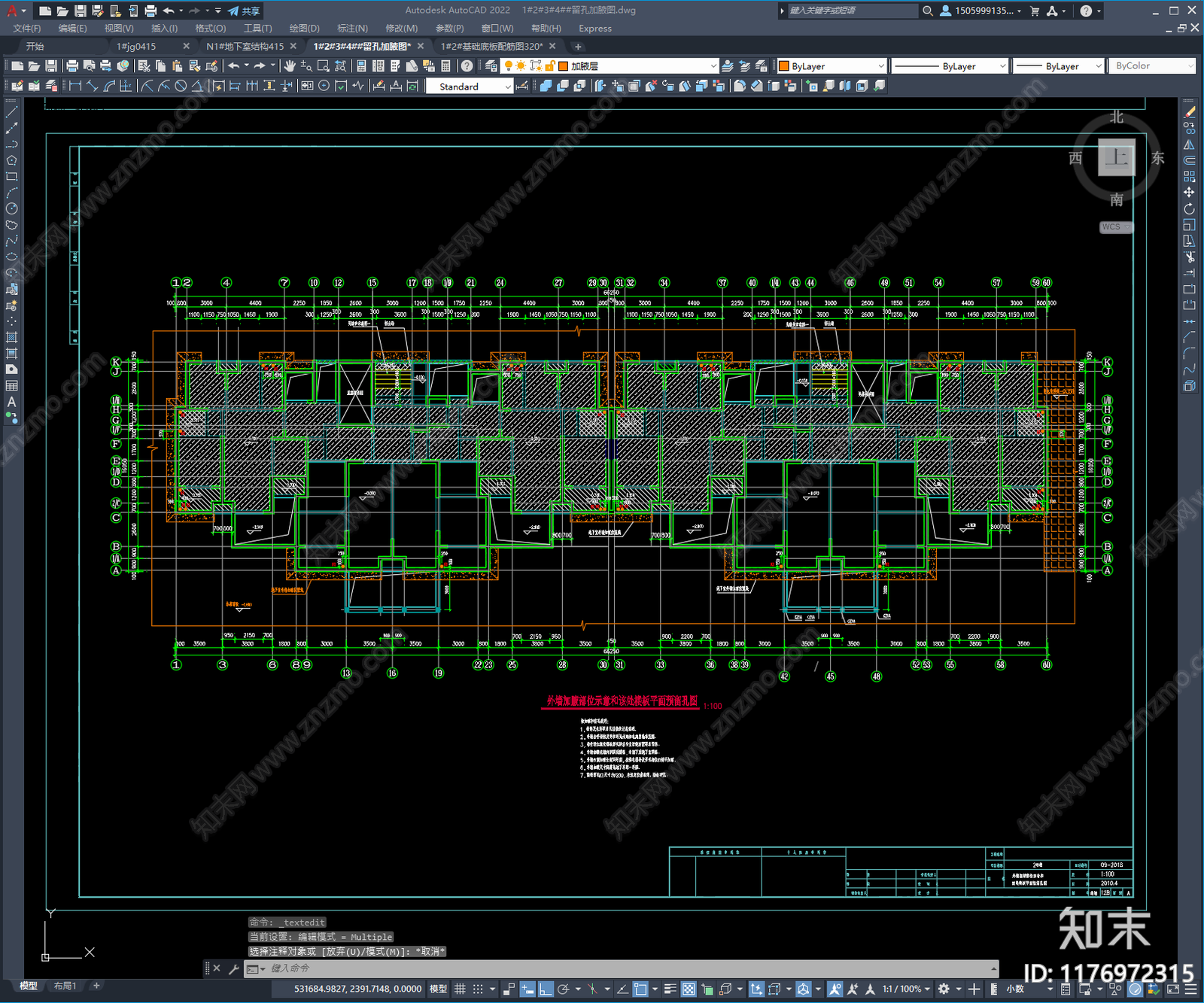Switch to the 1#2#基础底板配筋图320 tab

(491, 47)
